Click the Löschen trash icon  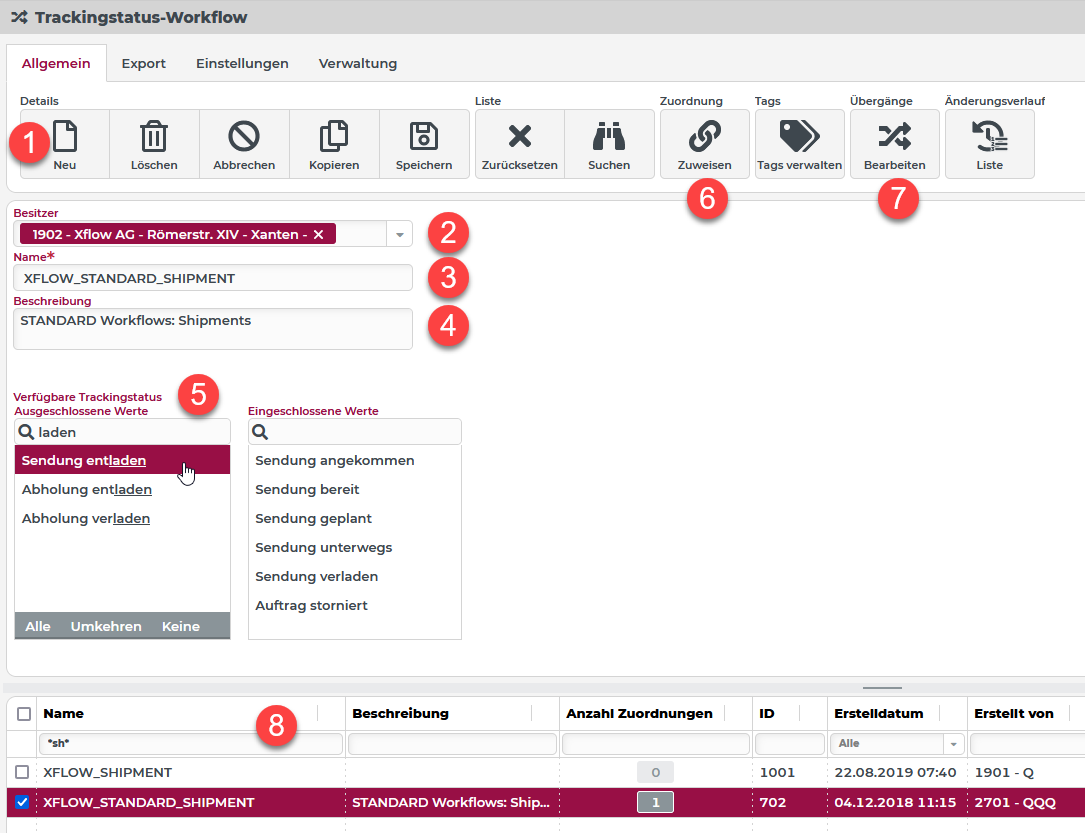tap(154, 136)
